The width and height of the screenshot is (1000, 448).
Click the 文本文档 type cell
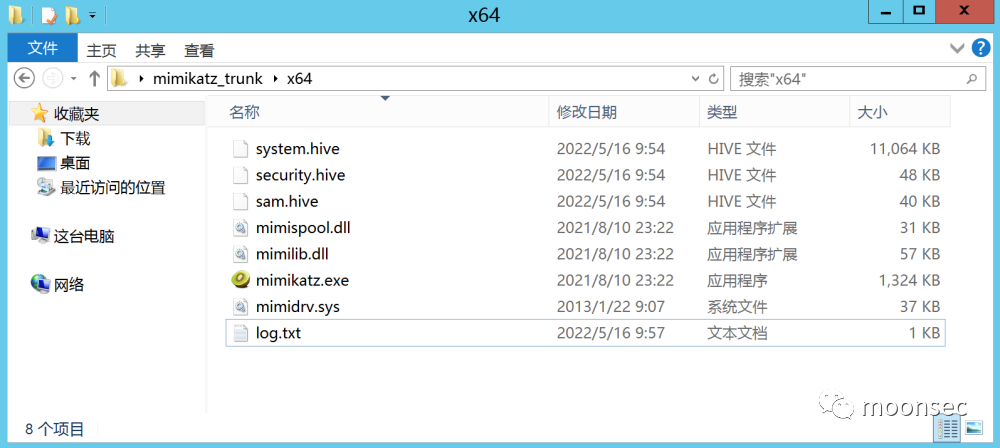click(737, 332)
